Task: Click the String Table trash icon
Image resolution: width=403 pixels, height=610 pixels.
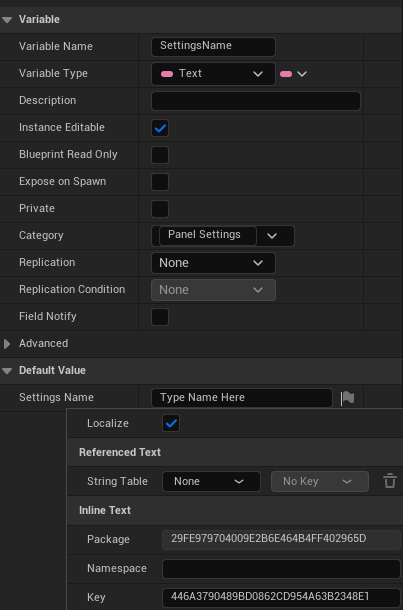Action: (390, 481)
